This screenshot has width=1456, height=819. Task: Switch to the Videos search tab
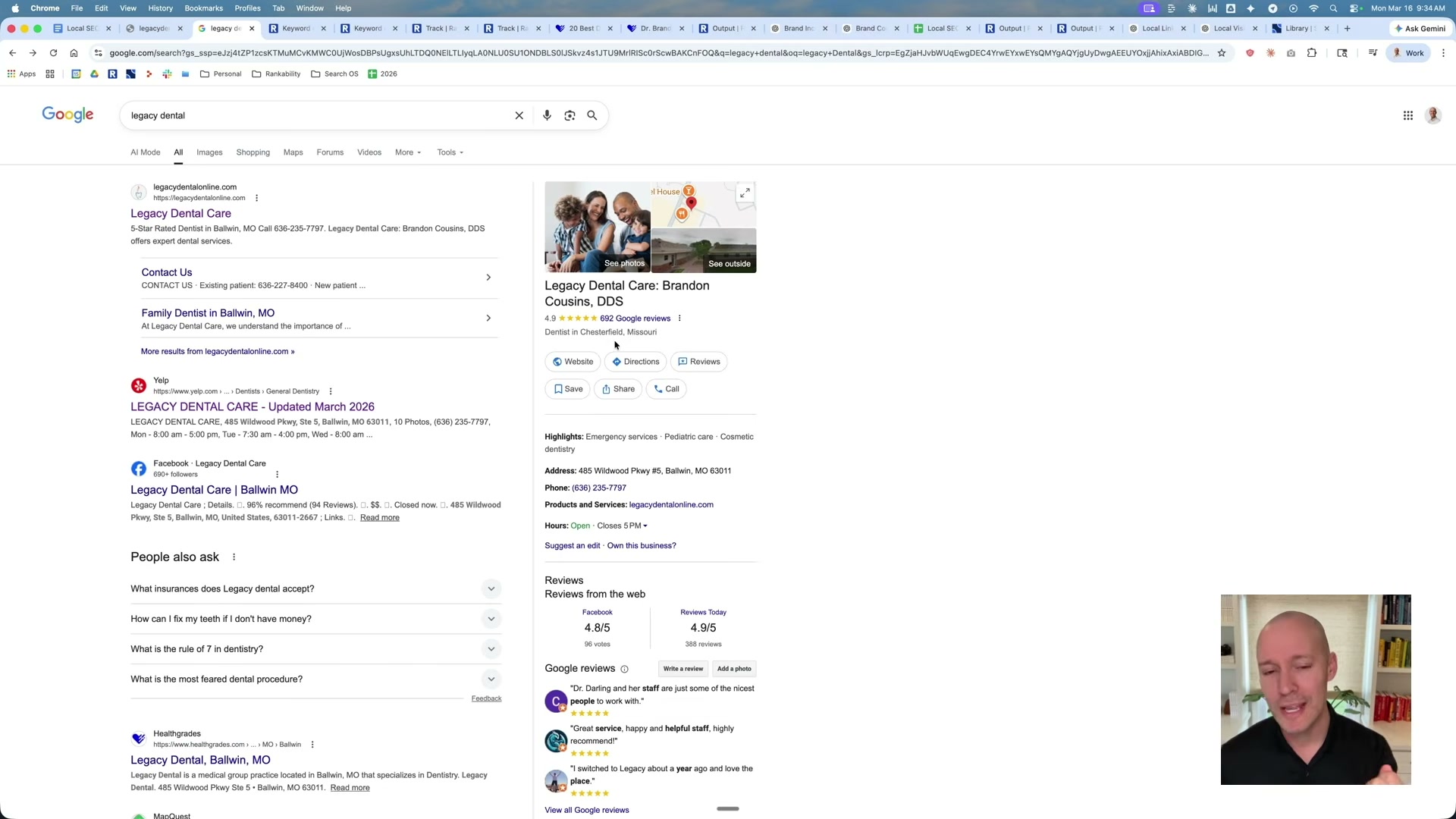pos(369,152)
